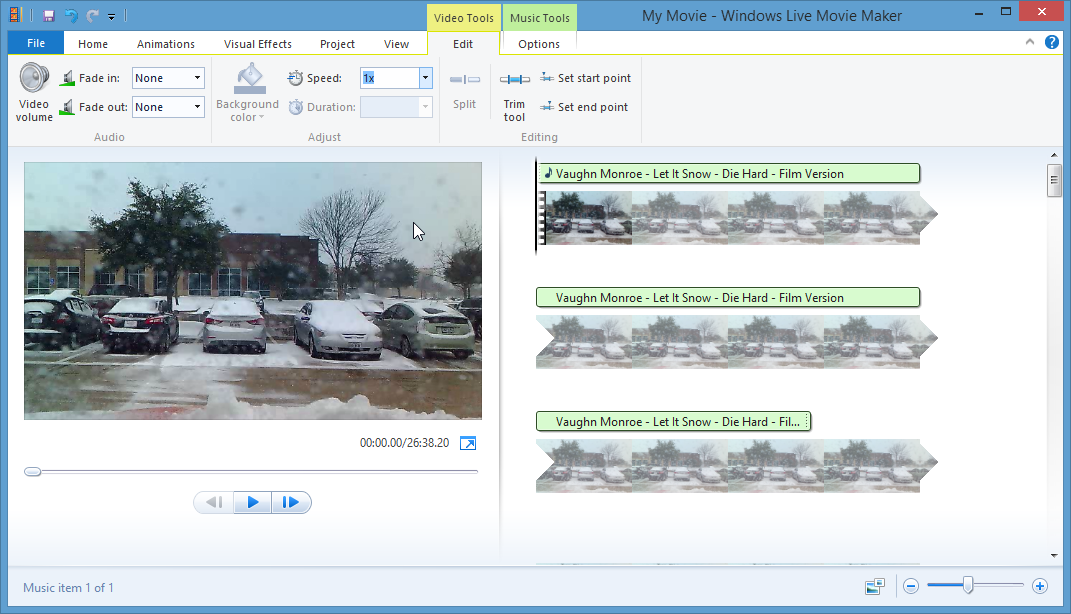Viewport: 1071px width, 614px height.
Task: Open Help with the question mark icon
Action: click(x=1052, y=42)
